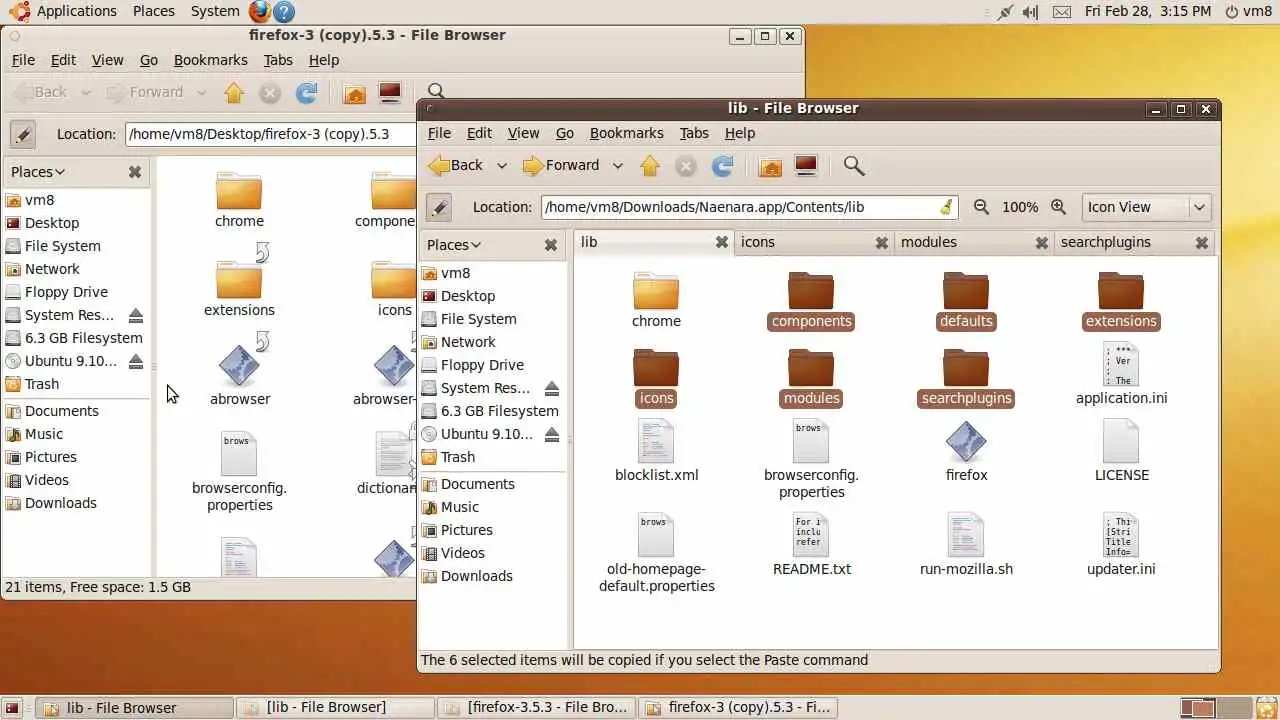Open Back history dropdown in lib window
Viewport: 1280px width, 720px height.
click(x=501, y=166)
